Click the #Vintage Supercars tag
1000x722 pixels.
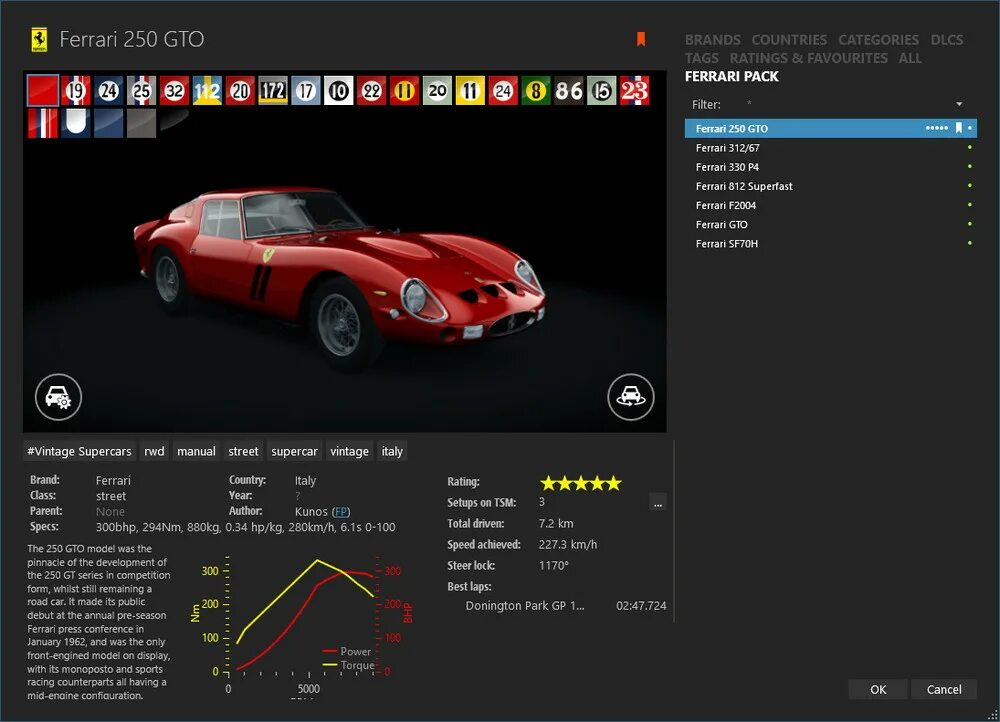pos(79,451)
